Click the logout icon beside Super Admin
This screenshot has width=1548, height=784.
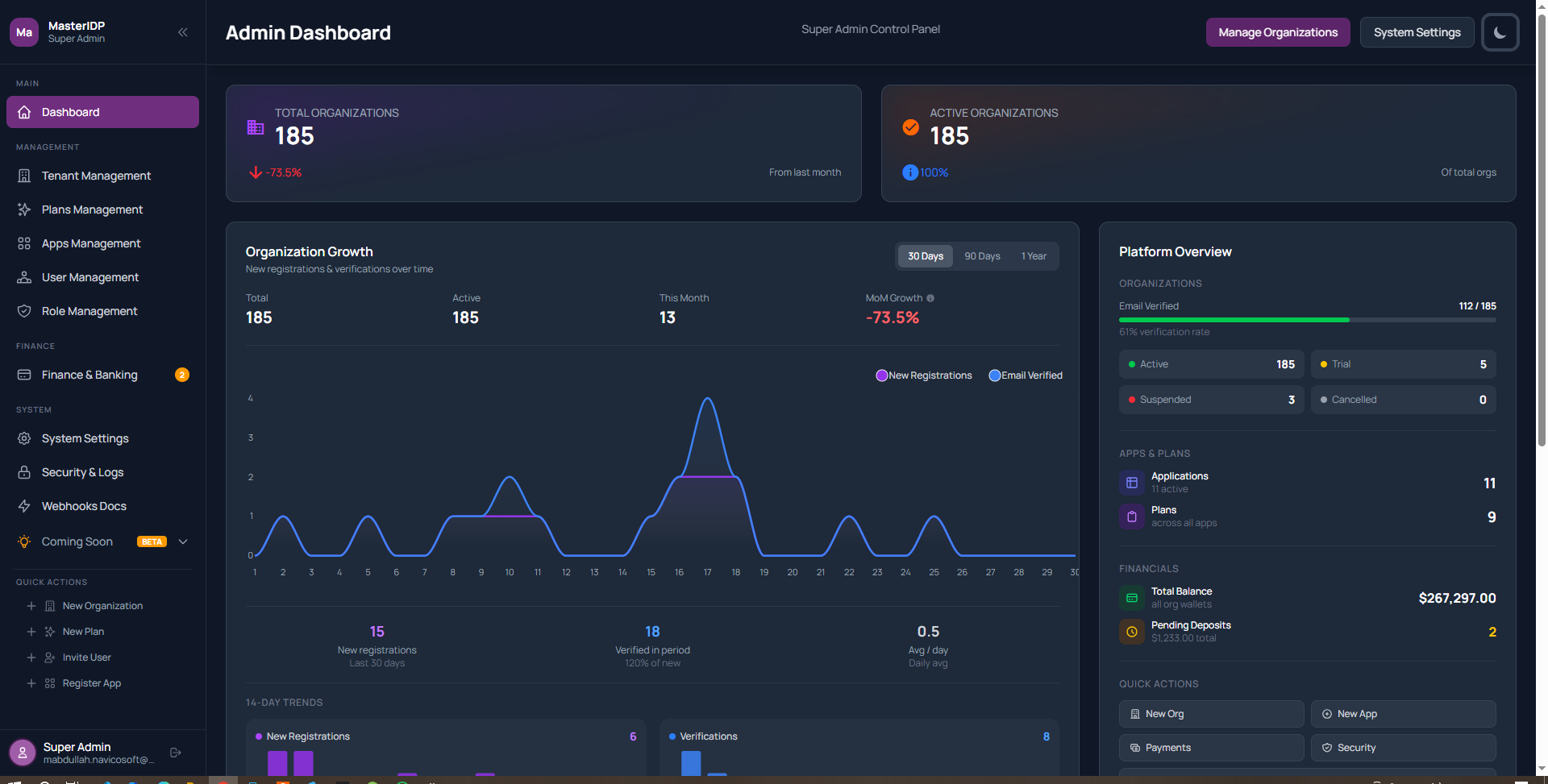pos(176,753)
